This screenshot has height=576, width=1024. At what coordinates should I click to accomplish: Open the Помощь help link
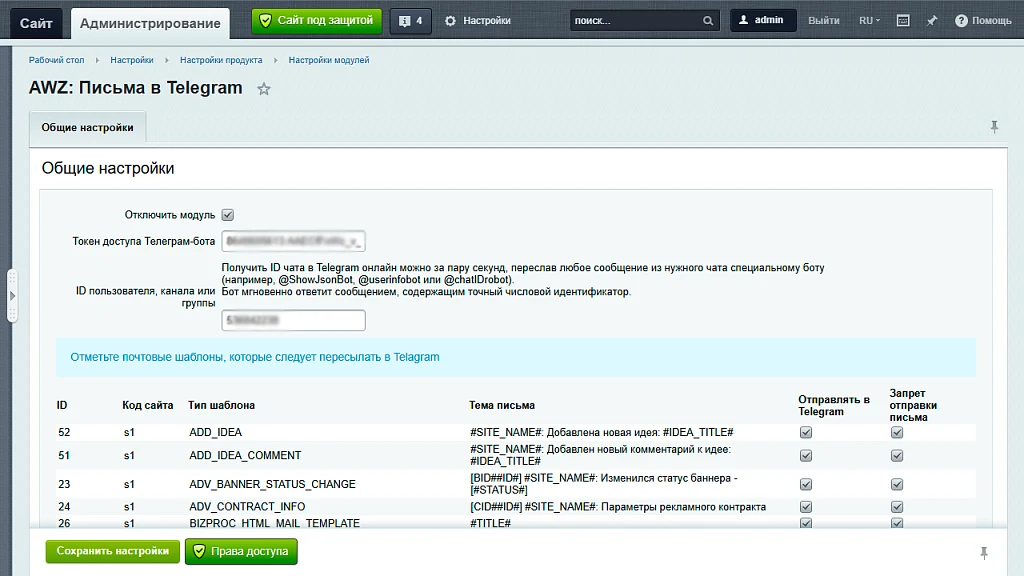coord(983,21)
